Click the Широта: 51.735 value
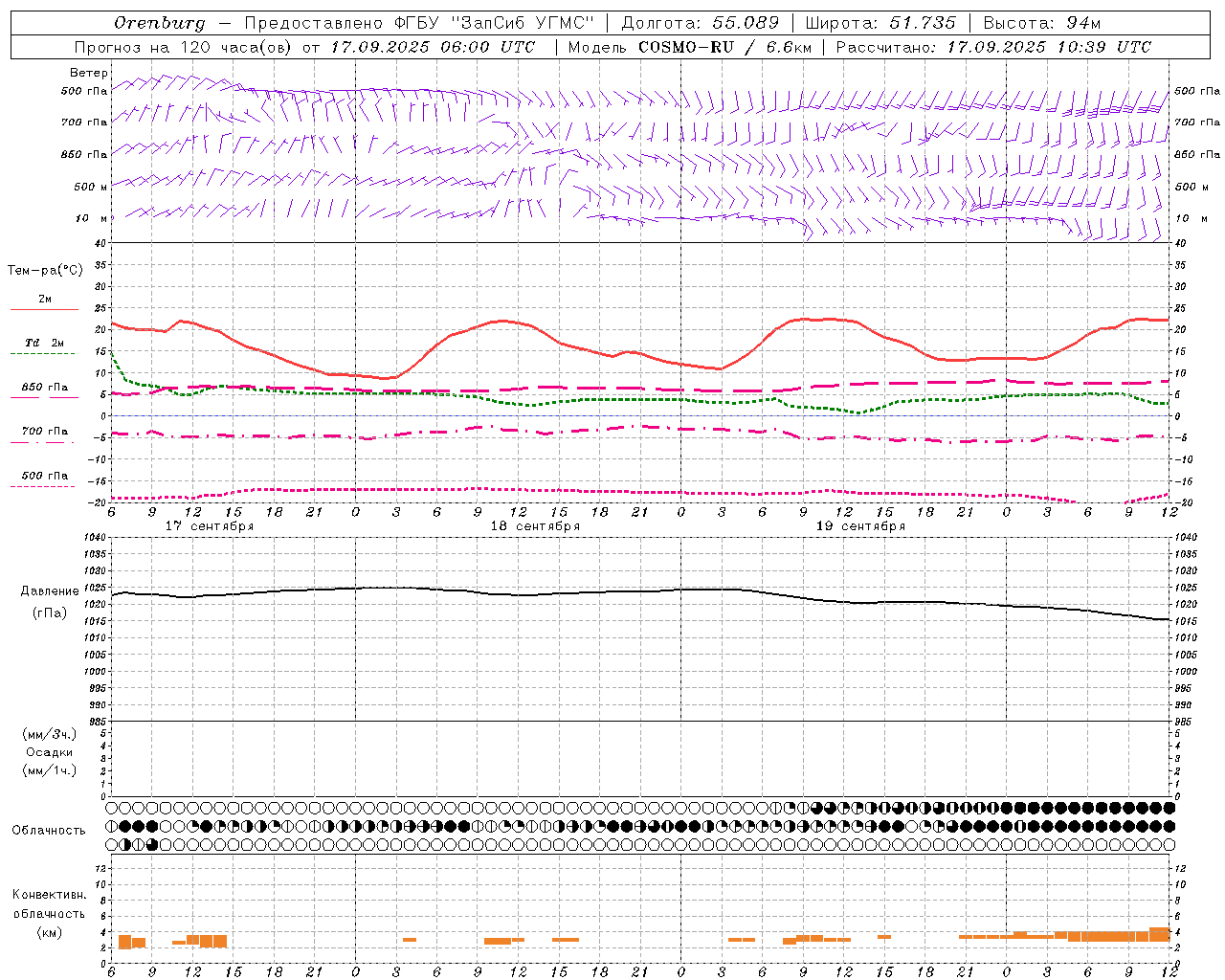This screenshot has width=1225, height=980. coord(880,23)
